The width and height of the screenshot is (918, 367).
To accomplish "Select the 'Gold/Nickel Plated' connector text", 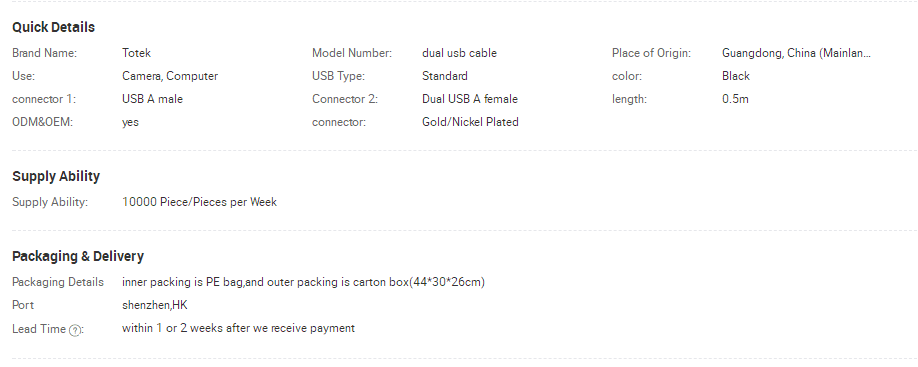I will [470, 122].
